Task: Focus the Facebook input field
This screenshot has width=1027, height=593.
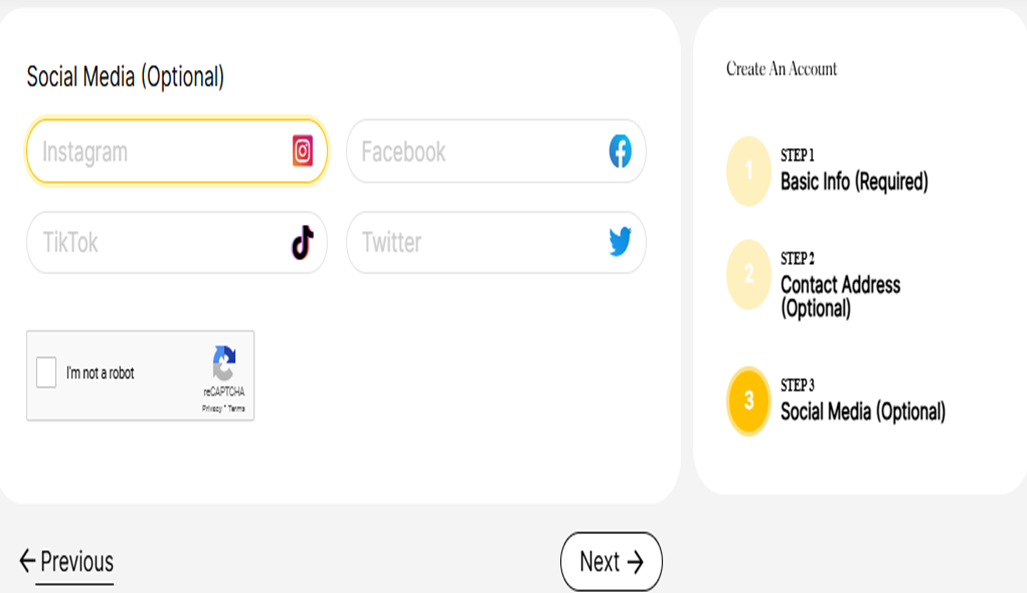Action: [496, 151]
